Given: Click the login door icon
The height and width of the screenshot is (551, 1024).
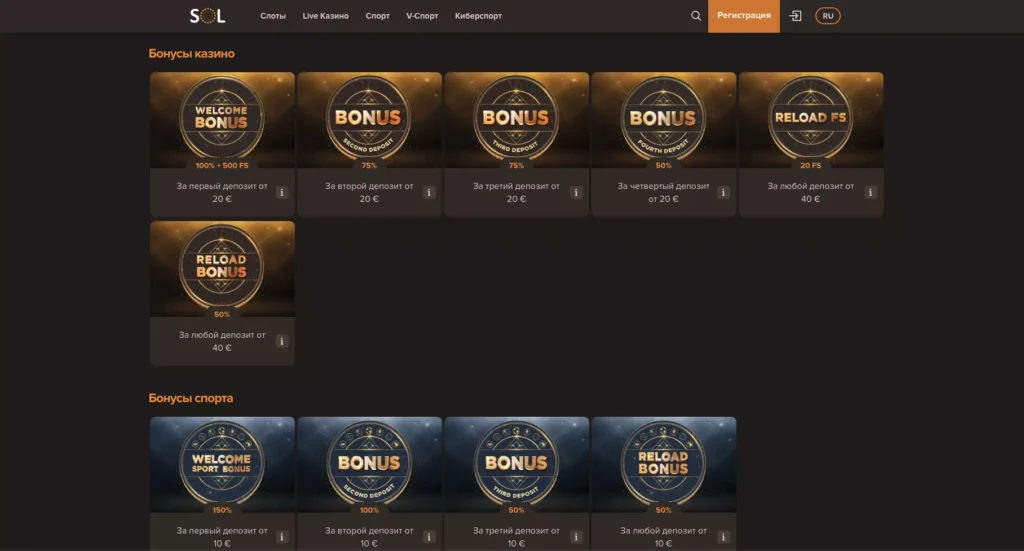Looking at the screenshot, I should (796, 16).
